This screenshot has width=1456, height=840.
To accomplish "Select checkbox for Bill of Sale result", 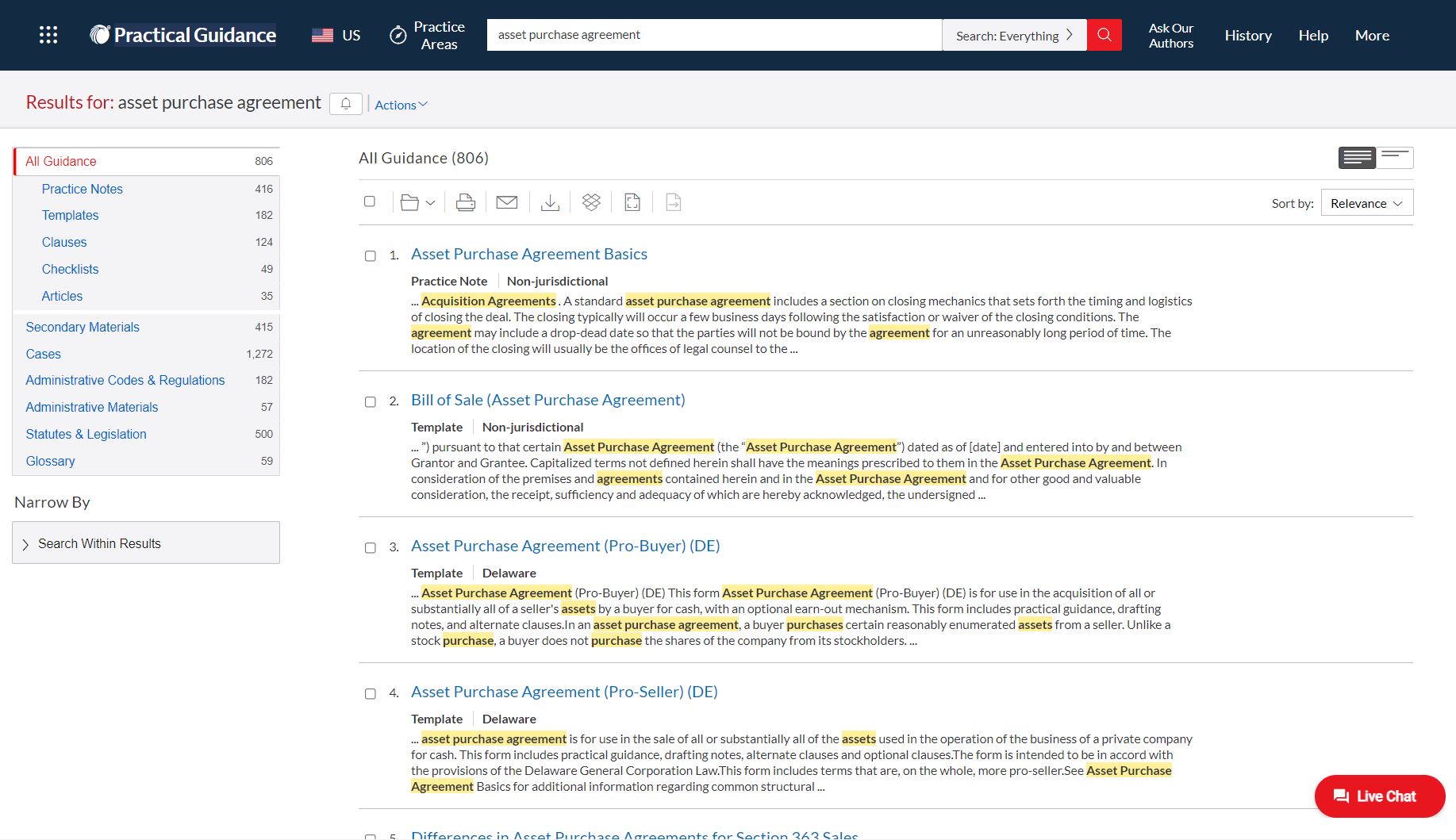I will pyautogui.click(x=371, y=401).
